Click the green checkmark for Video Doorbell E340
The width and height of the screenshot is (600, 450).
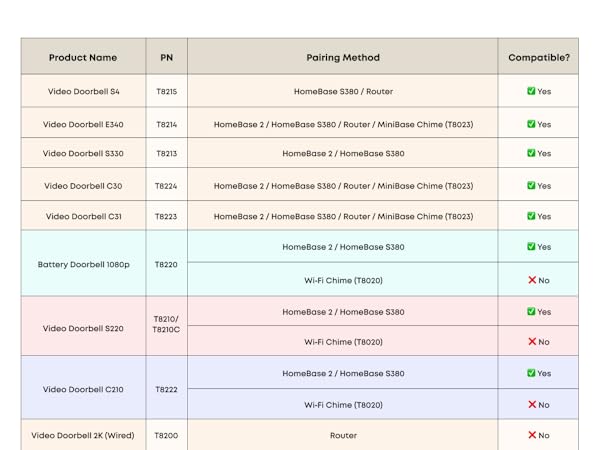[x=531, y=124]
